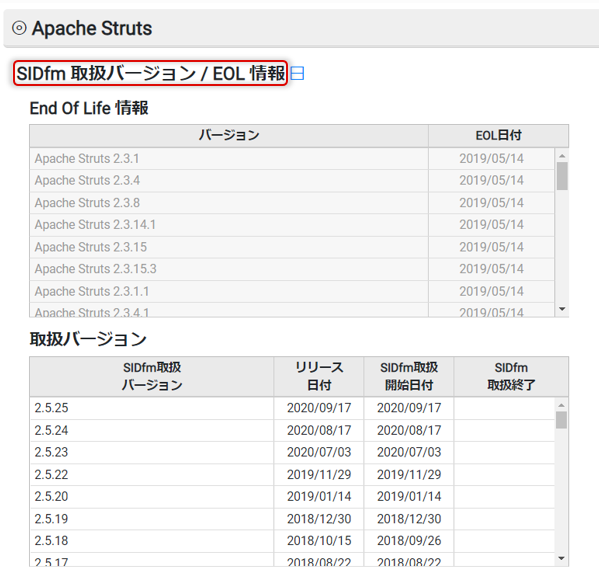
Task: Select the Apache Struts 2.3.1.1 row
Action: 292,291
